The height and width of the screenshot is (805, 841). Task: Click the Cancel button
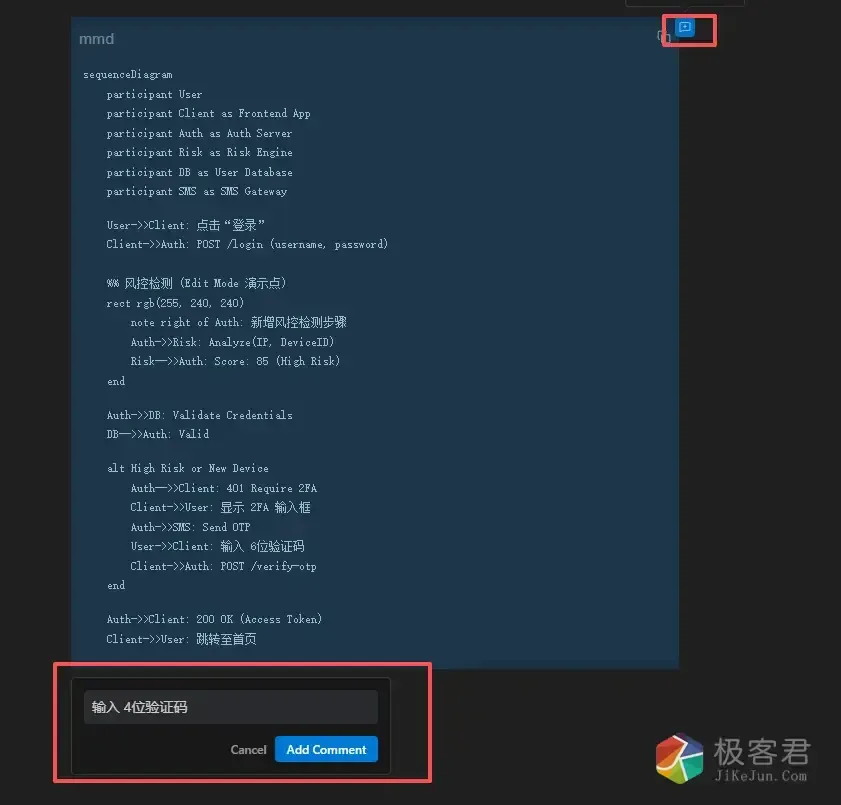click(248, 749)
